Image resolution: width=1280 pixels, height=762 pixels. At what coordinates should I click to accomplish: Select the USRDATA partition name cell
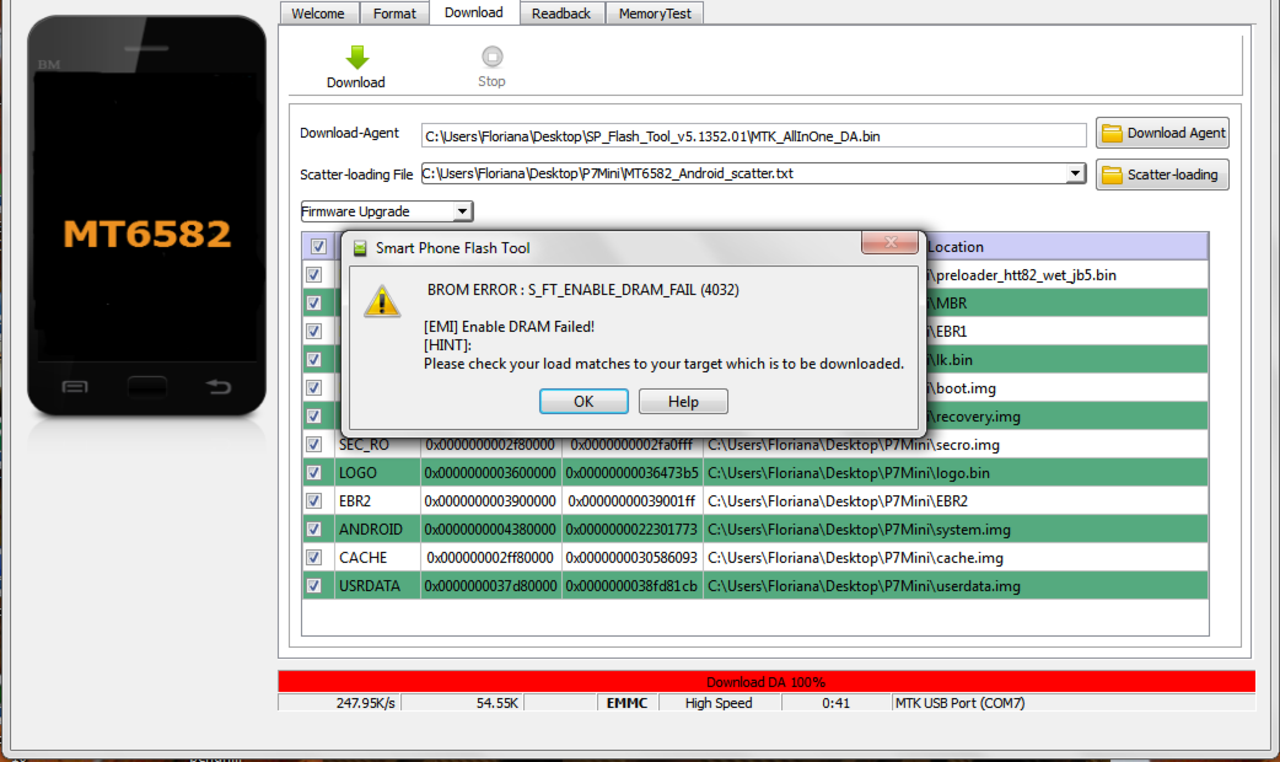pyautogui.click(x=377, y=586)
